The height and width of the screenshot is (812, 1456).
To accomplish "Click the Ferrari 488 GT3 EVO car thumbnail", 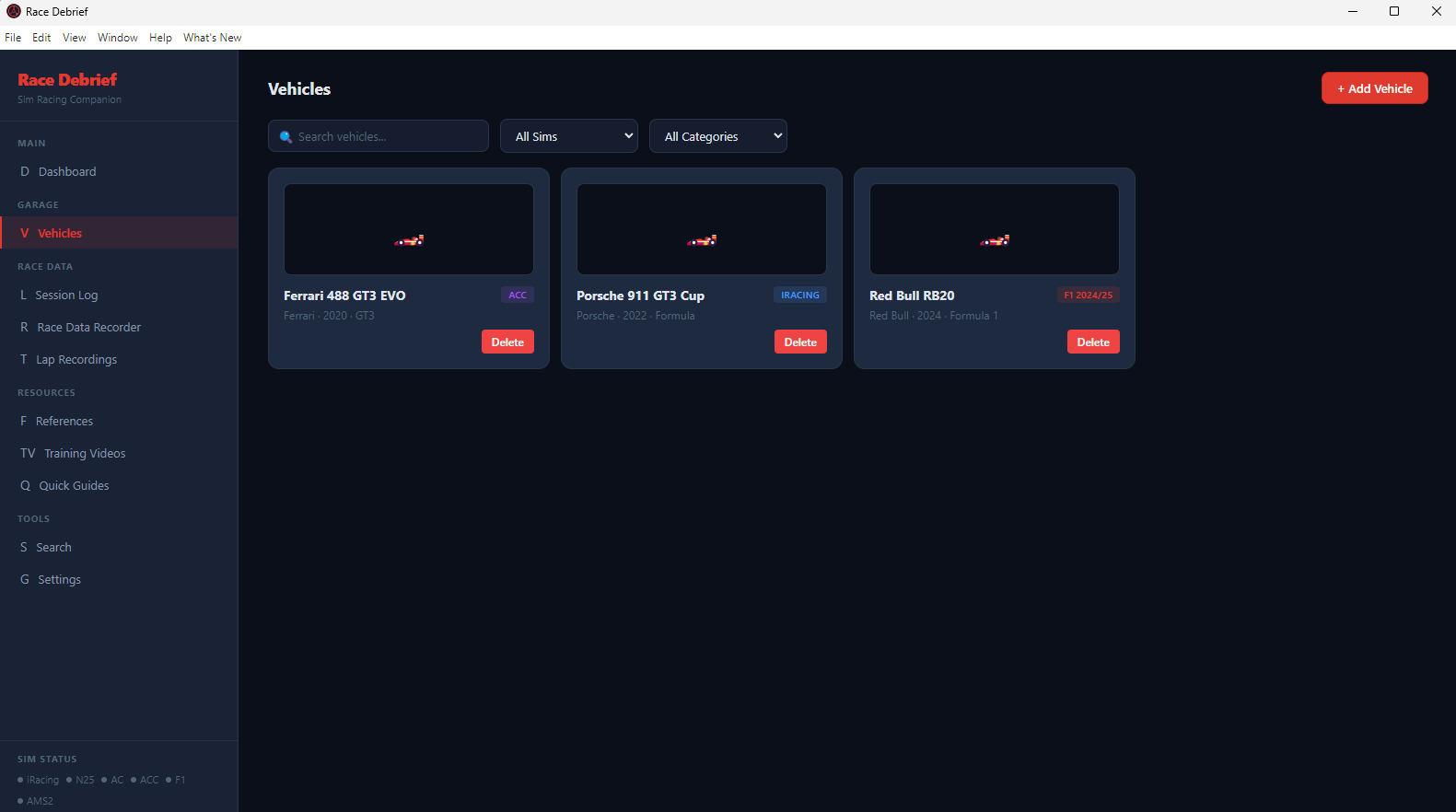I will 409,229.
